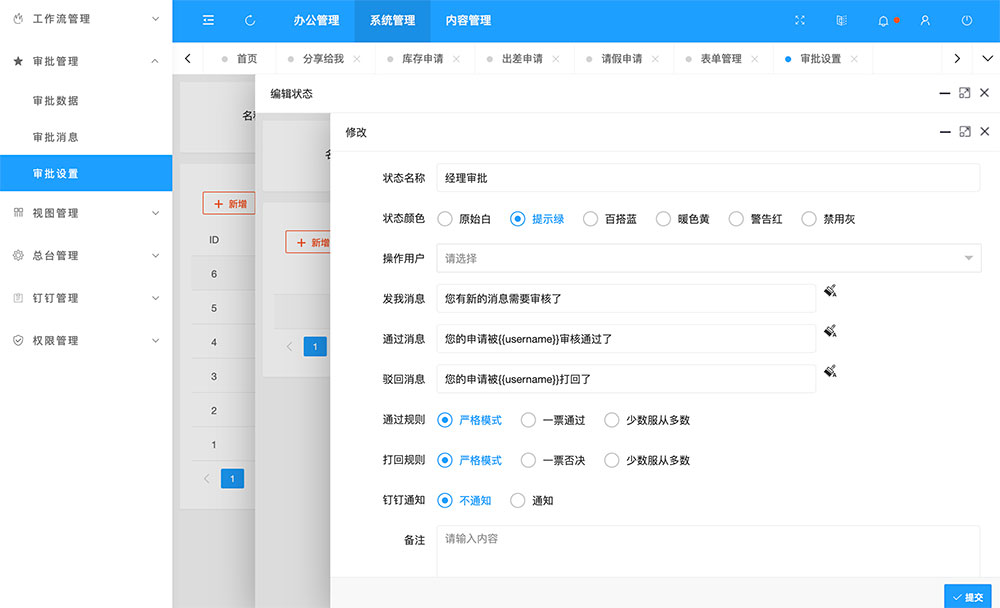Expand the 视图管理 sidebar menu
This screenshot has height=608, width=1000.
86,213
